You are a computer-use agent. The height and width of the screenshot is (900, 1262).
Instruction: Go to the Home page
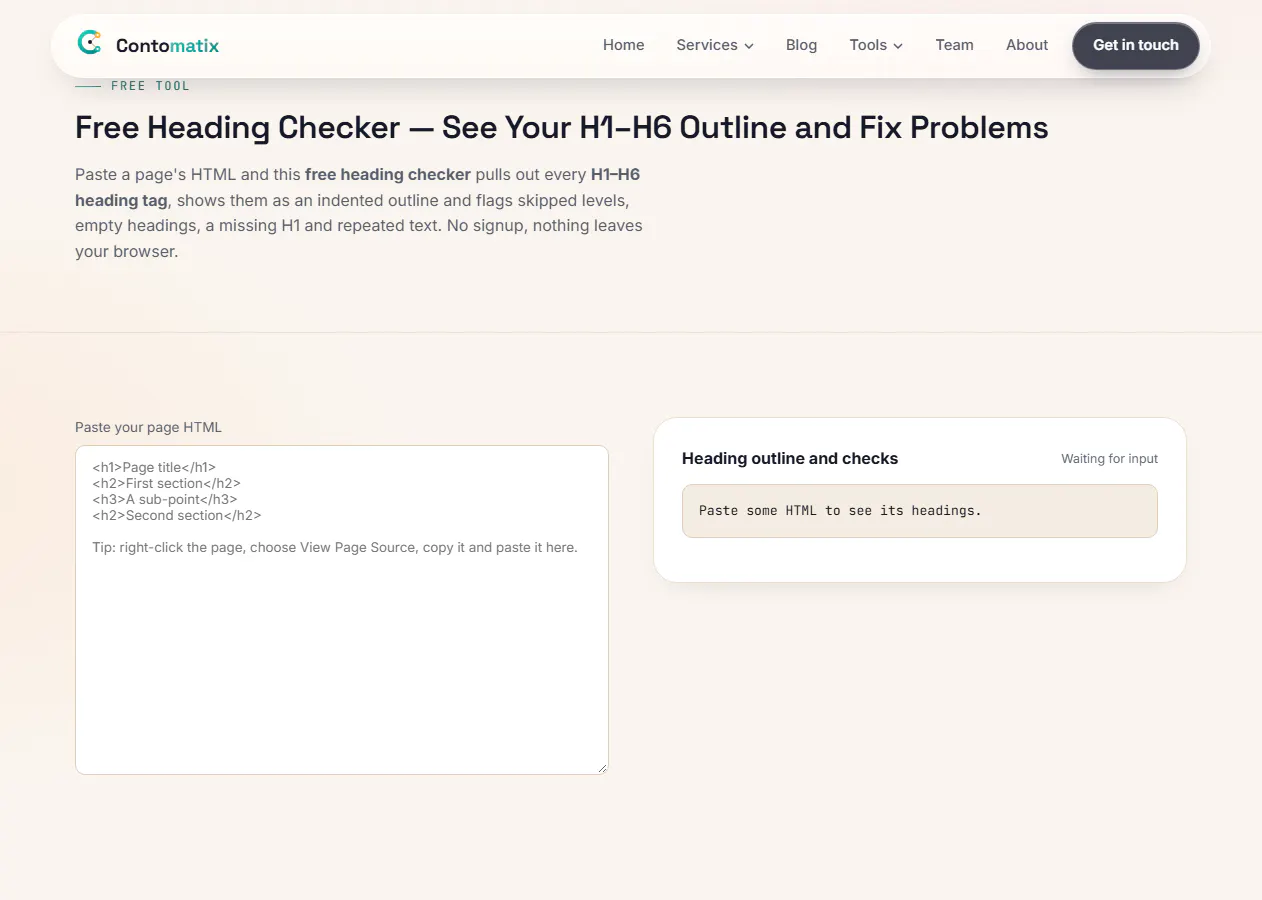click(x=623, y=45)
